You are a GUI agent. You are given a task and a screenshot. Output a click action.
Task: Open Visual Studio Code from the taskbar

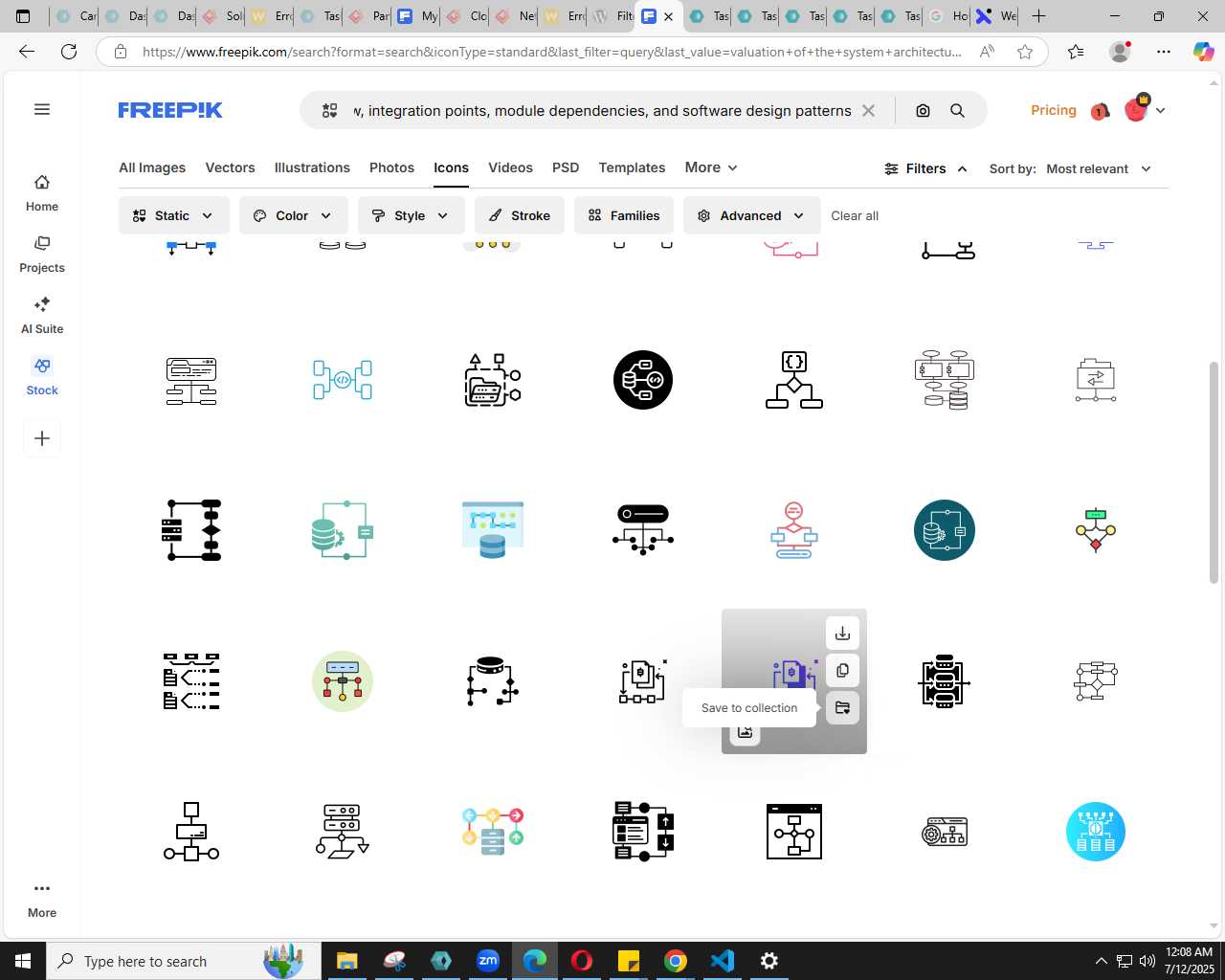tap(723, 961)
